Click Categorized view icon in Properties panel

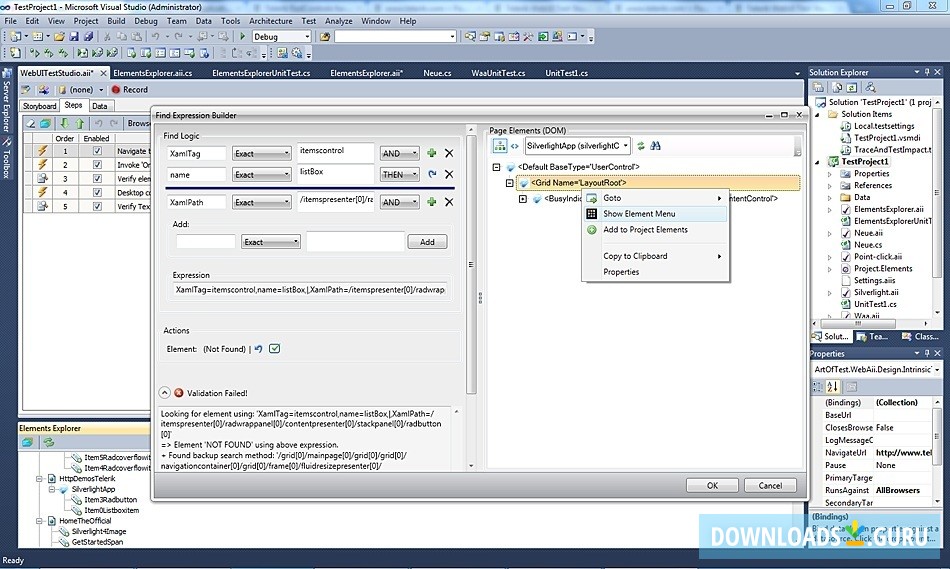coord(817,387)
